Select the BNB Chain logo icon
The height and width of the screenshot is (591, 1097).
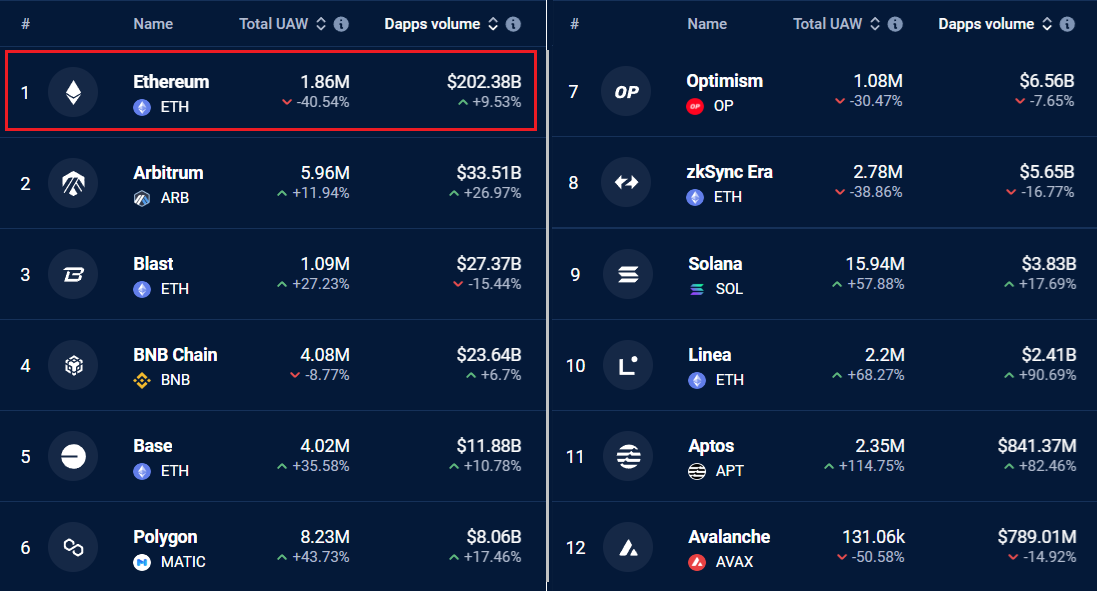pyautogui.click(x=73, y=365)
